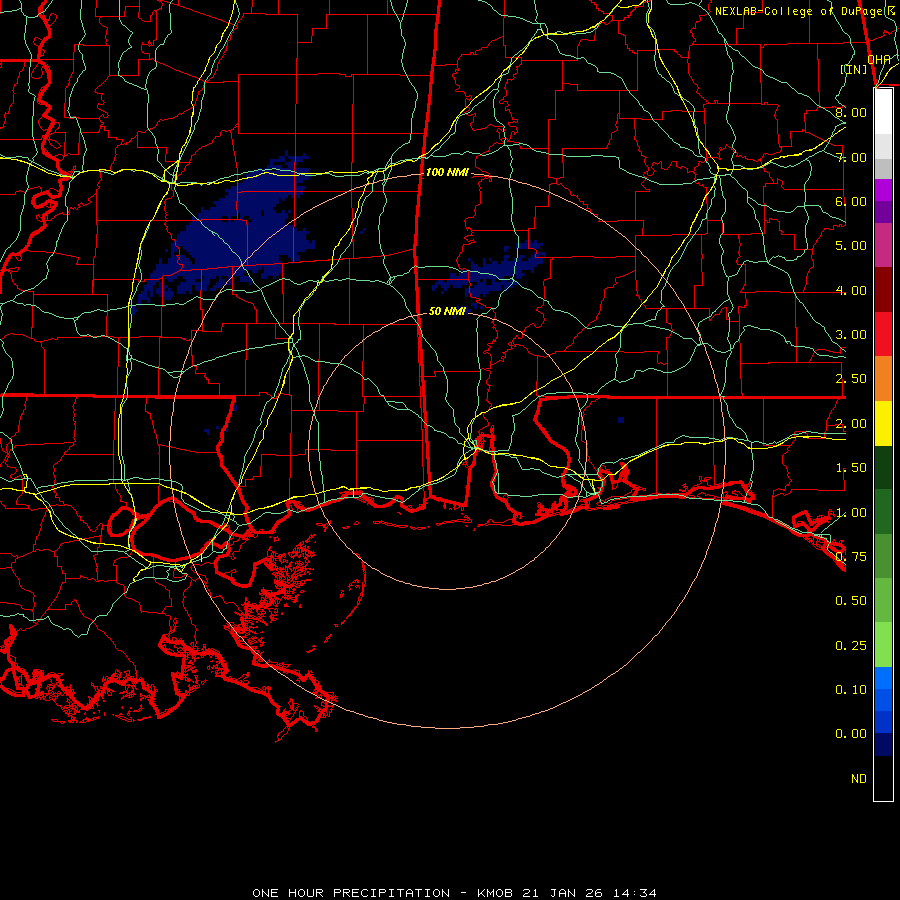Select the 1.00 legend value
The height and width of the screenshot is (900, 900).
(851, 513)
